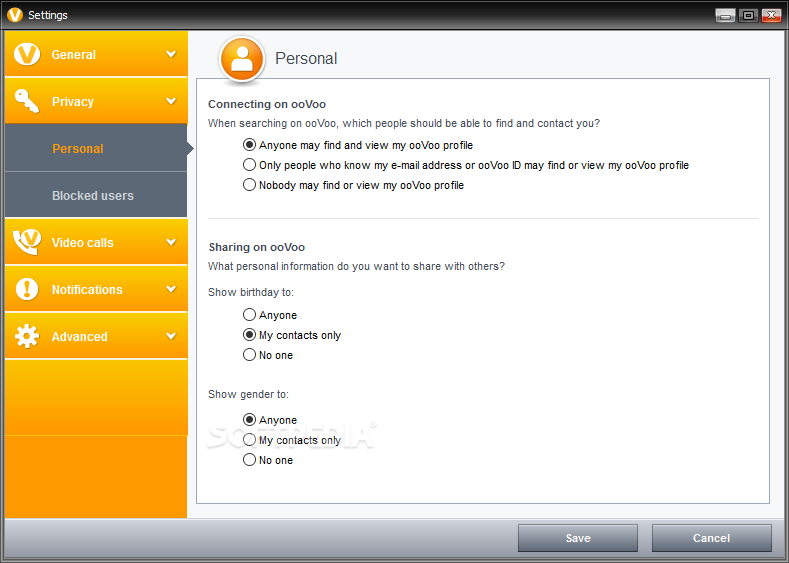
Task: Click the ooVoo logo in title bar
Action: (x=15, y=15)
